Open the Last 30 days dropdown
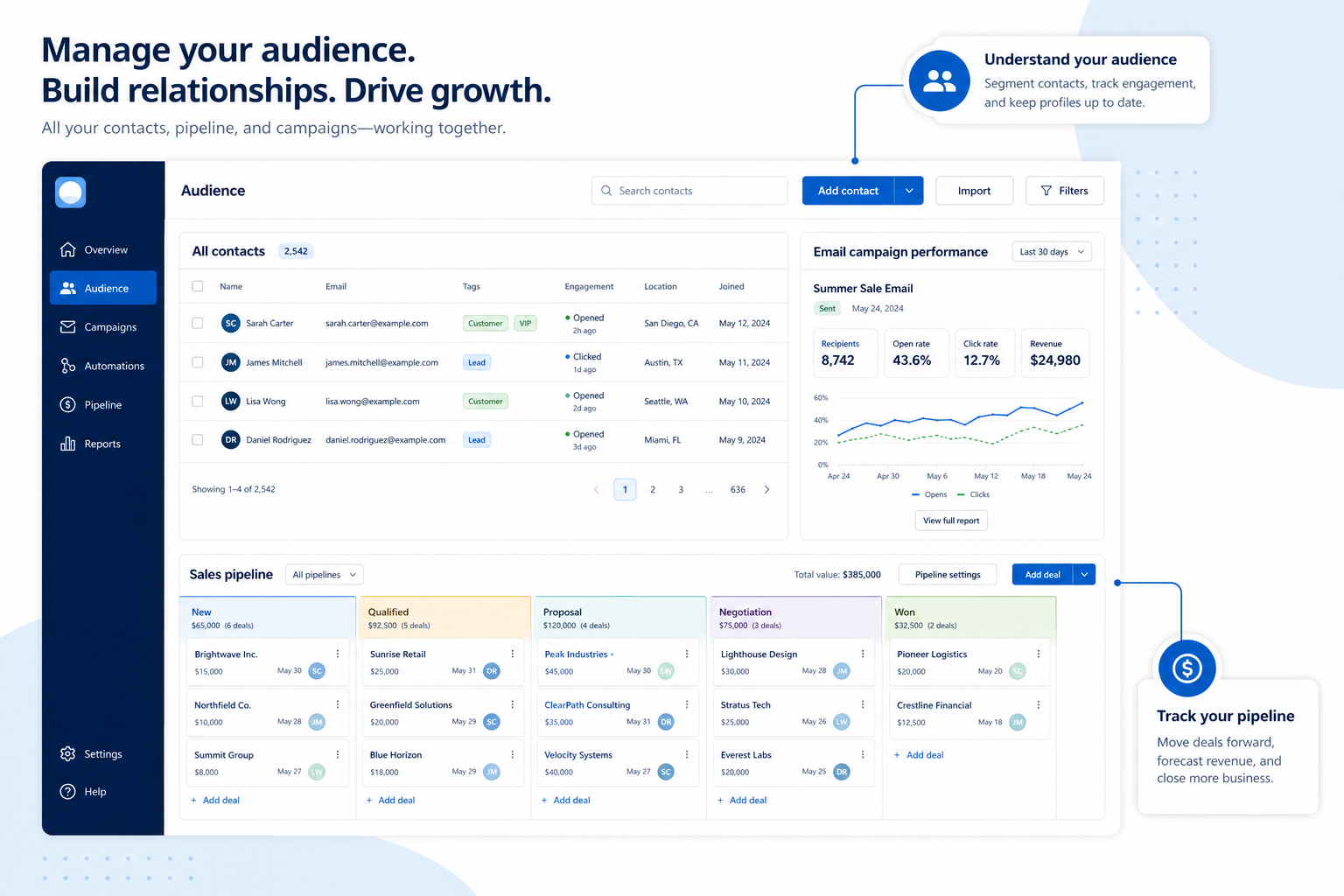This screenshot has height=896, width=1344. pyautogui.click(x=1052, y=252)
